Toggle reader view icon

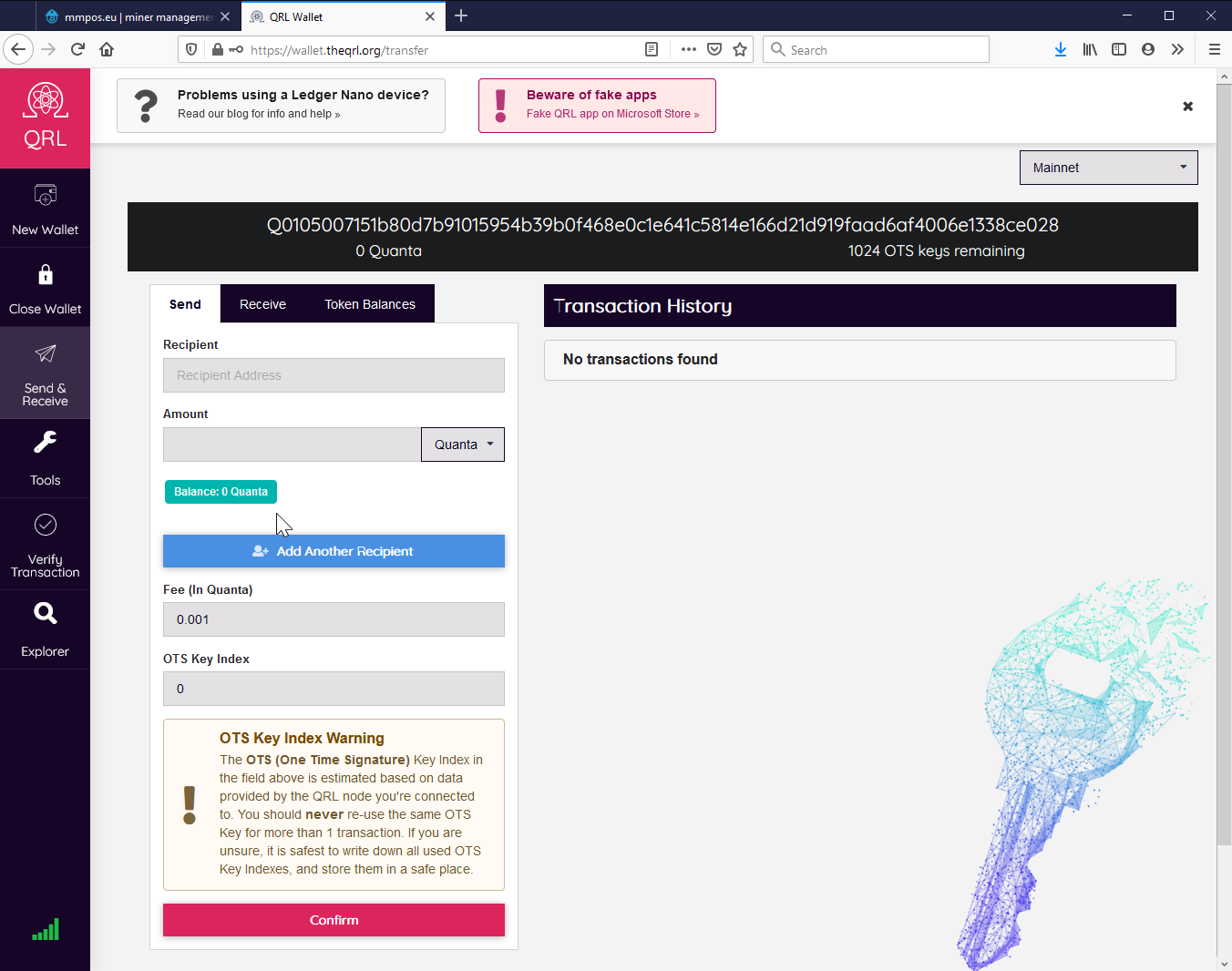pyautogui.click(x=652, y=49)
